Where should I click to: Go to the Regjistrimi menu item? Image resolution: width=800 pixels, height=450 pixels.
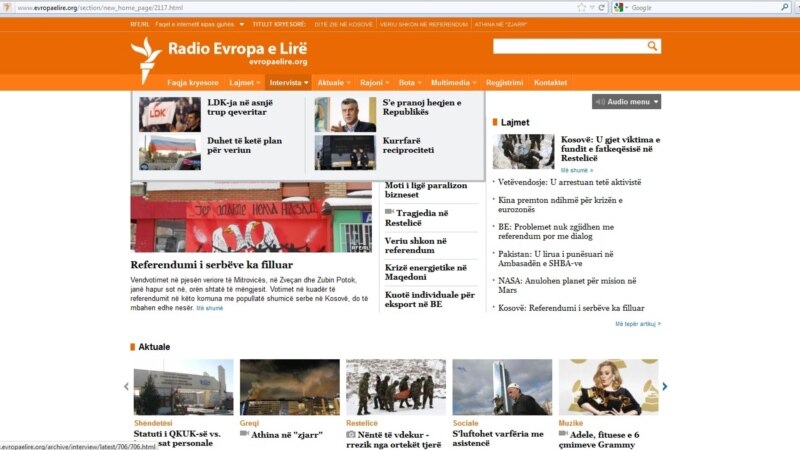tap(503, 82)
